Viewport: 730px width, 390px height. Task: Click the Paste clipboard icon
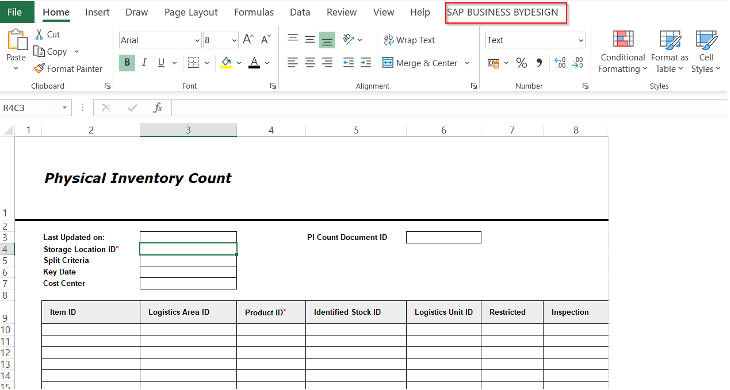17,40
